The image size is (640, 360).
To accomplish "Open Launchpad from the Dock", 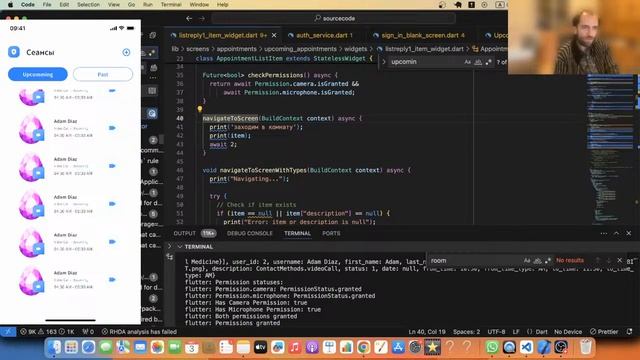I will [x=71, y=347].
